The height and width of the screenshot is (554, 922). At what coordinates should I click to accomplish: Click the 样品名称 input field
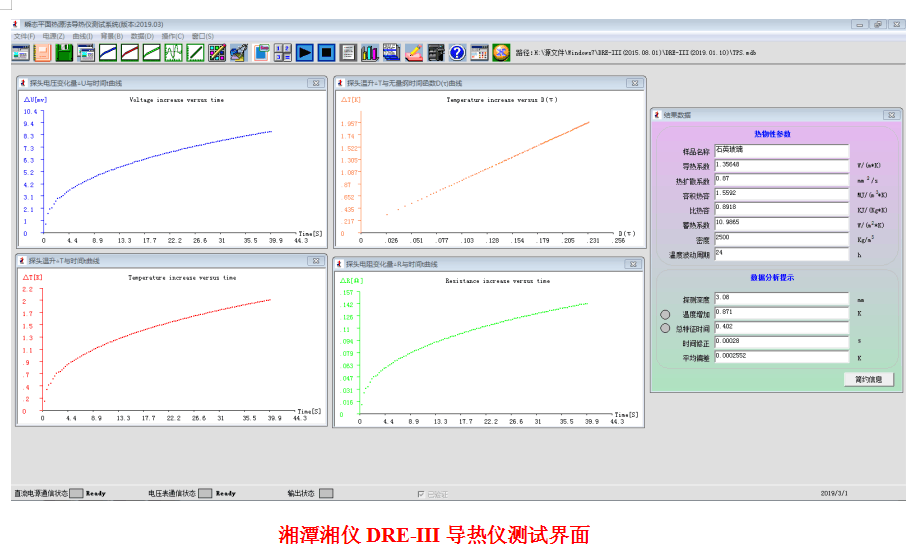coord(781,151)
